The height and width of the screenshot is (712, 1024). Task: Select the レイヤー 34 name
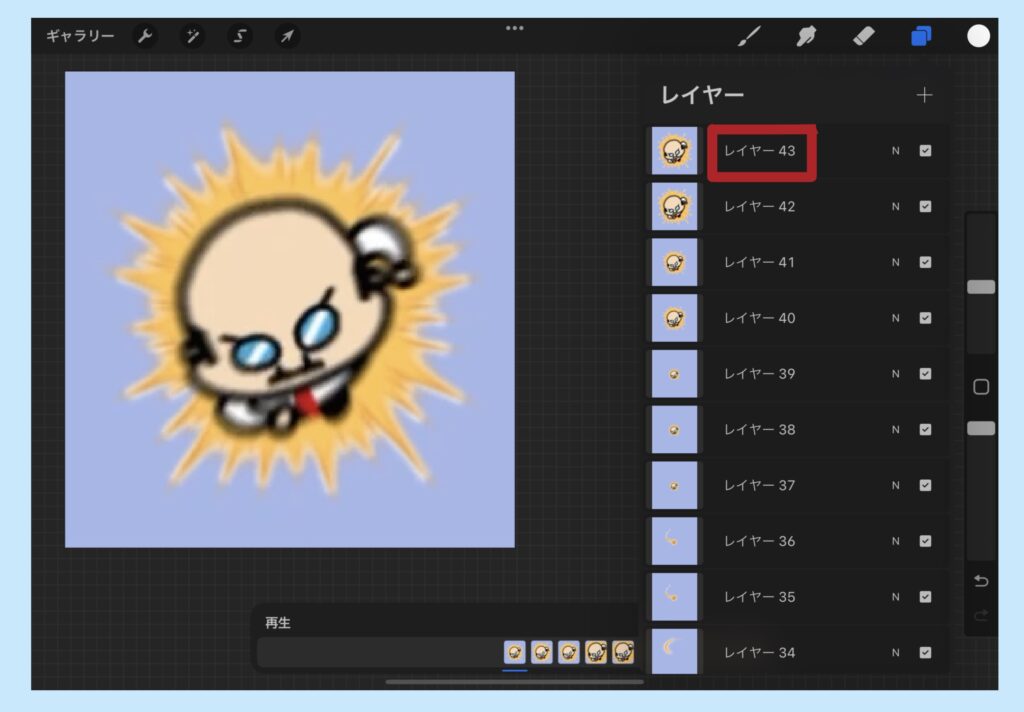[760, 653]
